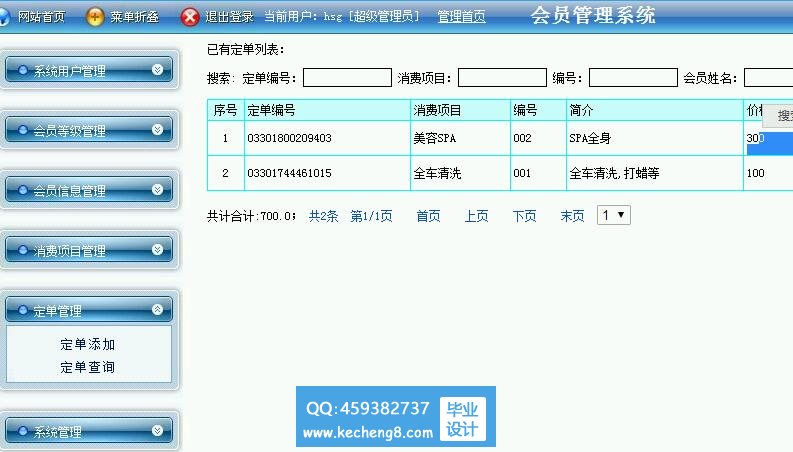This screenshot has width=793, height=452.
Task: Expand the 消费项目管理 chevron
Action: [x=157, y=249]
